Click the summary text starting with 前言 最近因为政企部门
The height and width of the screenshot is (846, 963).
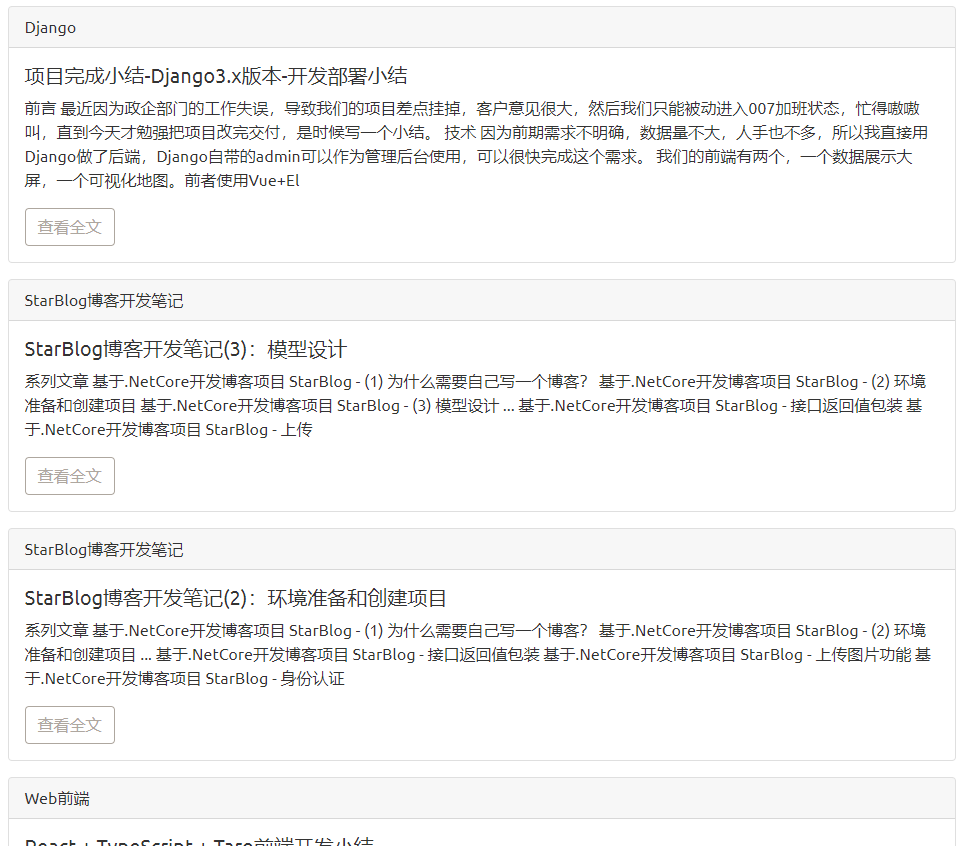pos(477,144)
